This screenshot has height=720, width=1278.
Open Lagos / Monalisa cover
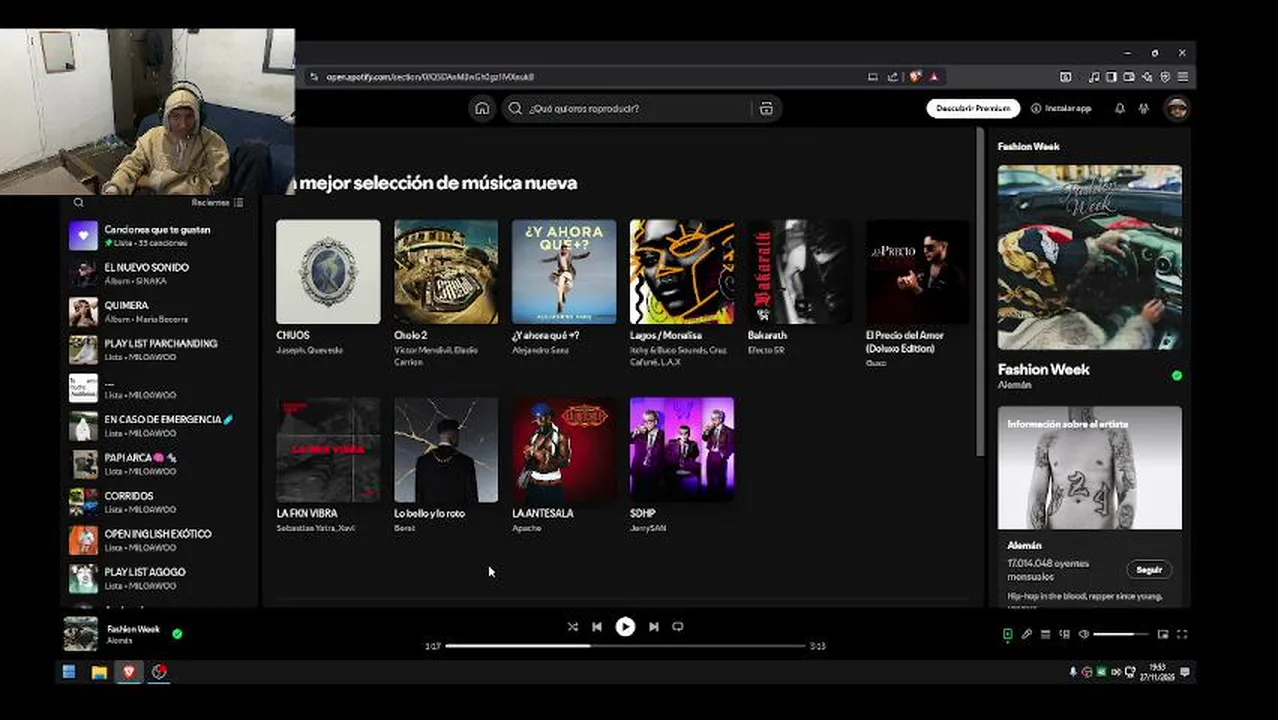pos(682,272)
